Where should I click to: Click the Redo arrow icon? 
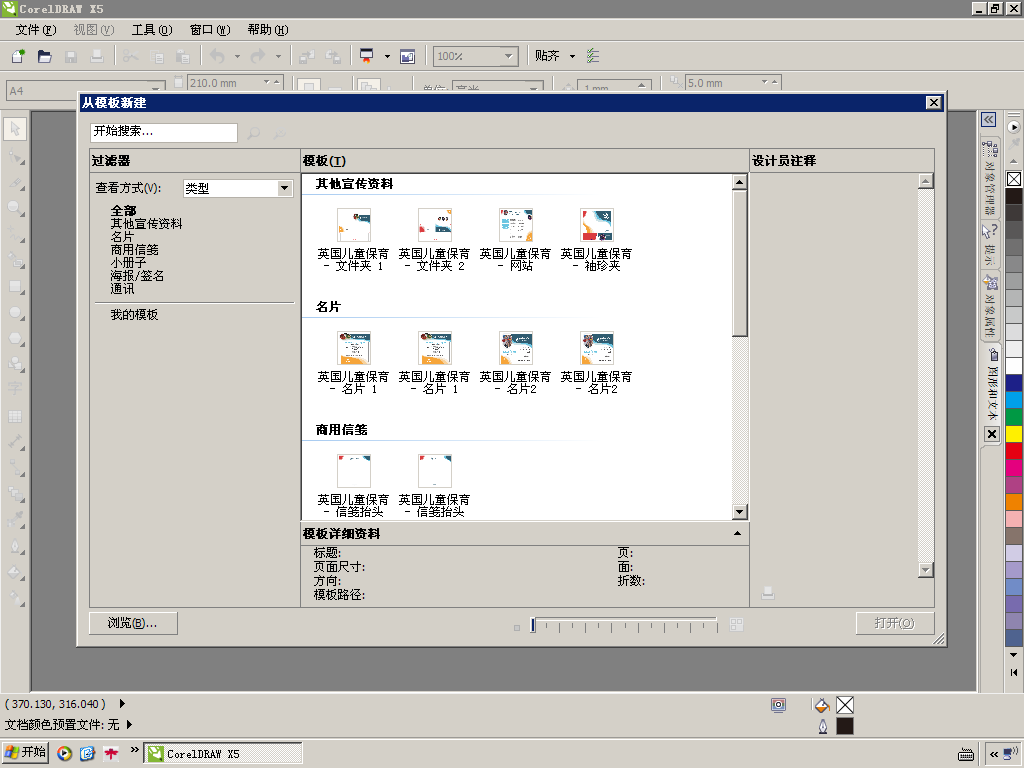[258, 56]
